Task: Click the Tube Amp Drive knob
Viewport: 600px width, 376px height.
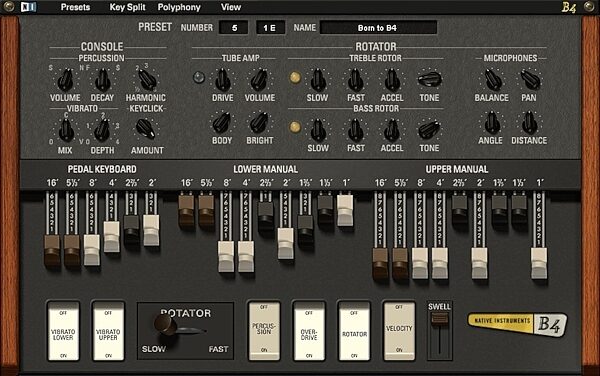Action: [x=222, y=80]
